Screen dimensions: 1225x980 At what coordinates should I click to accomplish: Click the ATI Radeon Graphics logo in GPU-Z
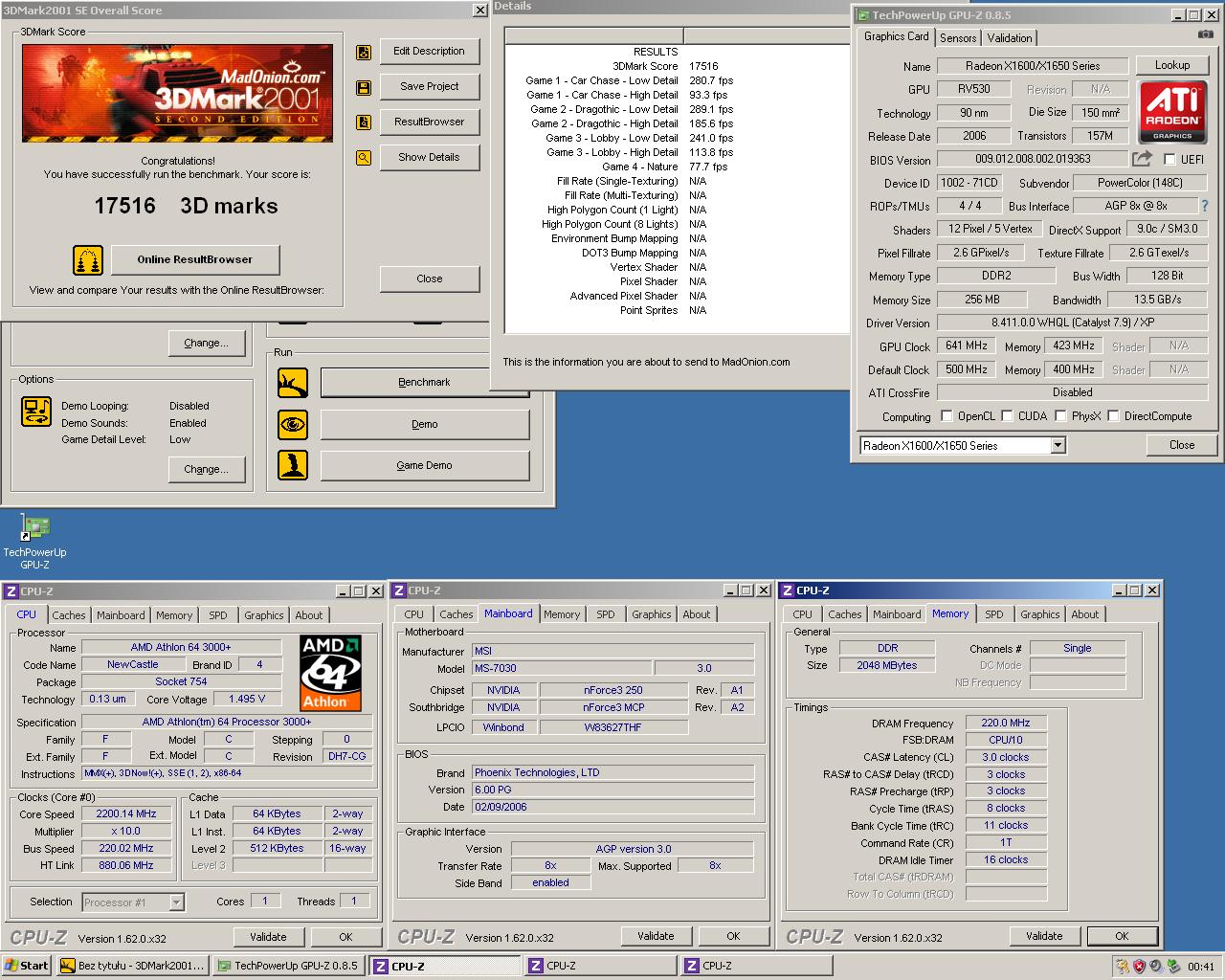pyautogui.click(x=1172, y=112)
